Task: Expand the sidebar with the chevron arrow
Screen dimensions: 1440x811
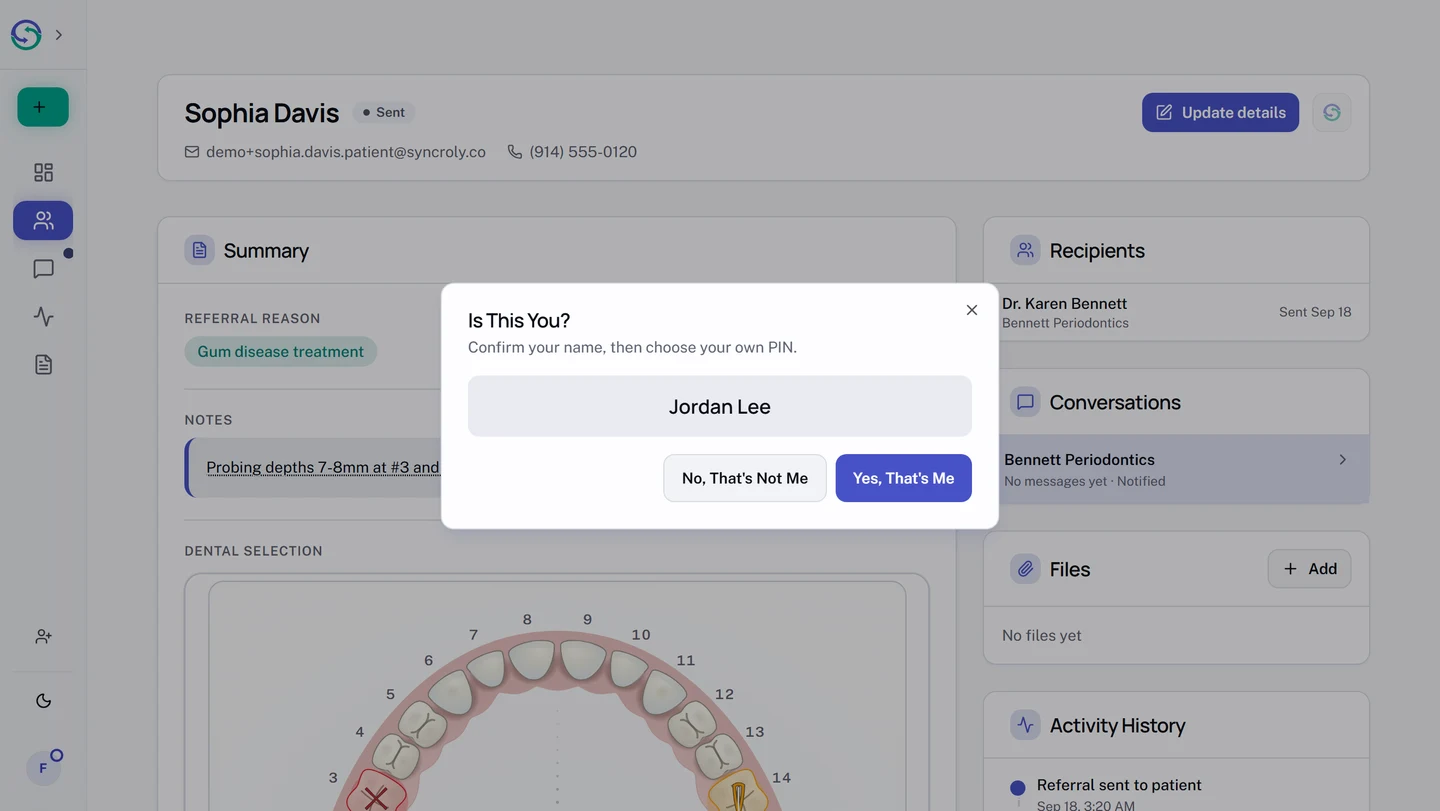Action: (59, 35)
